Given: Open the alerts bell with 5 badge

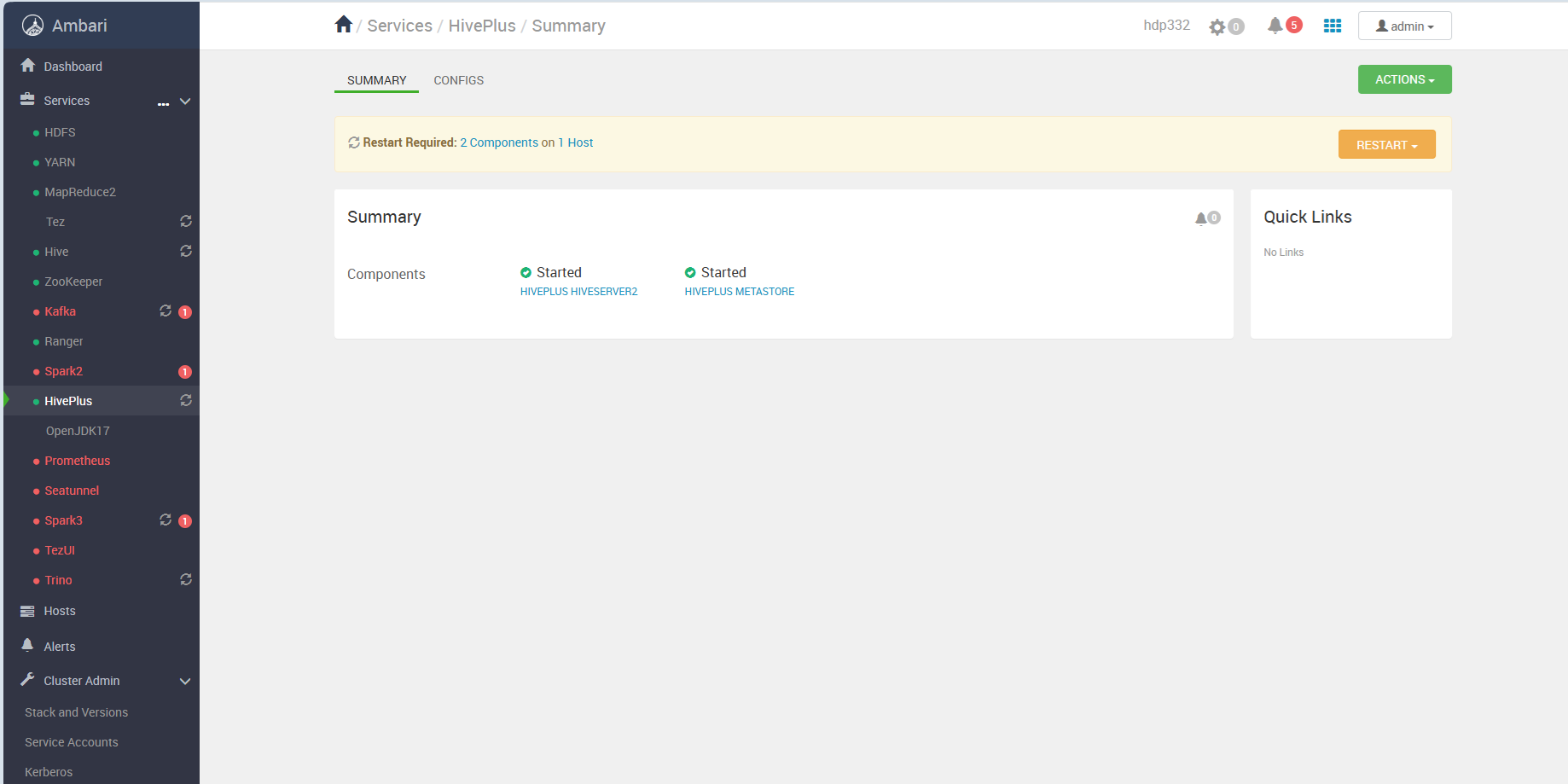Looking at the screenshot, I should pos(1284,26).
